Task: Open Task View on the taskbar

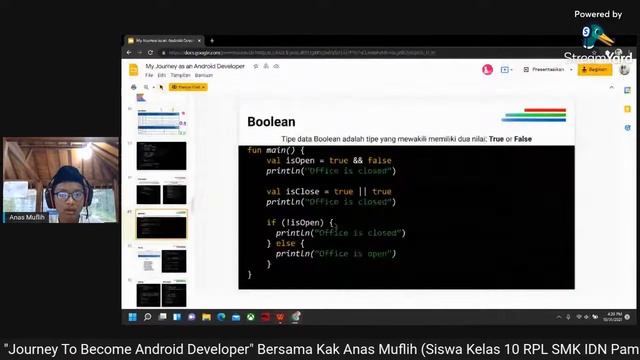Action: point(162,317)
